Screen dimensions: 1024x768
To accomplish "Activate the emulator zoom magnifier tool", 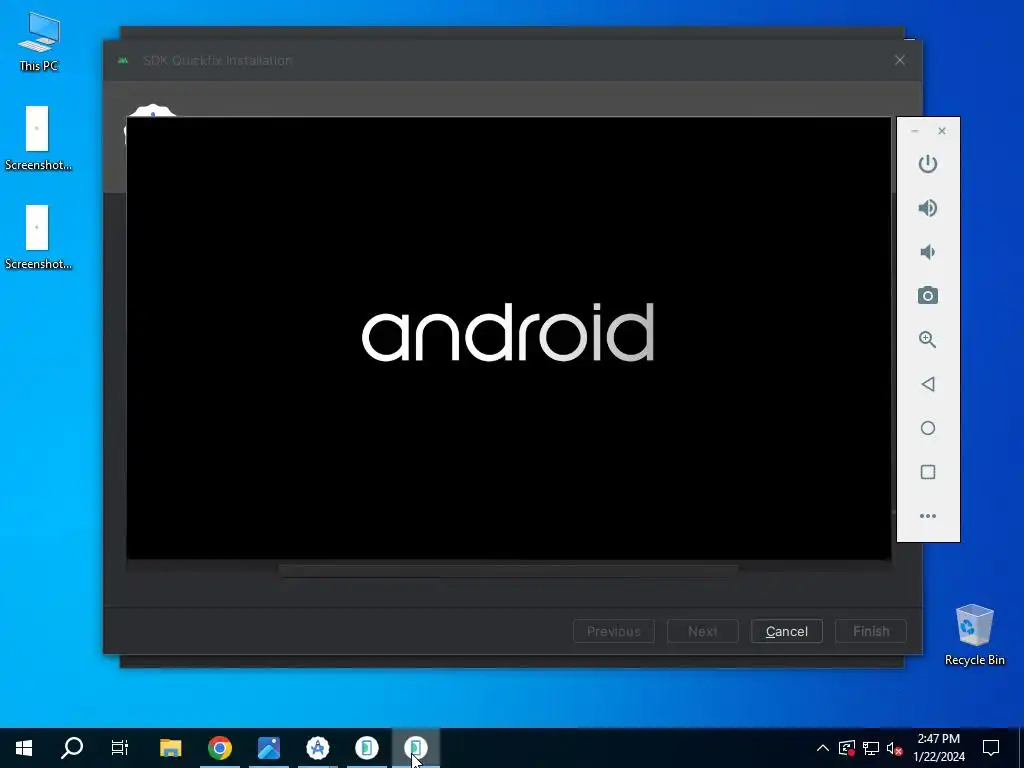I will (x=927, y=340).
